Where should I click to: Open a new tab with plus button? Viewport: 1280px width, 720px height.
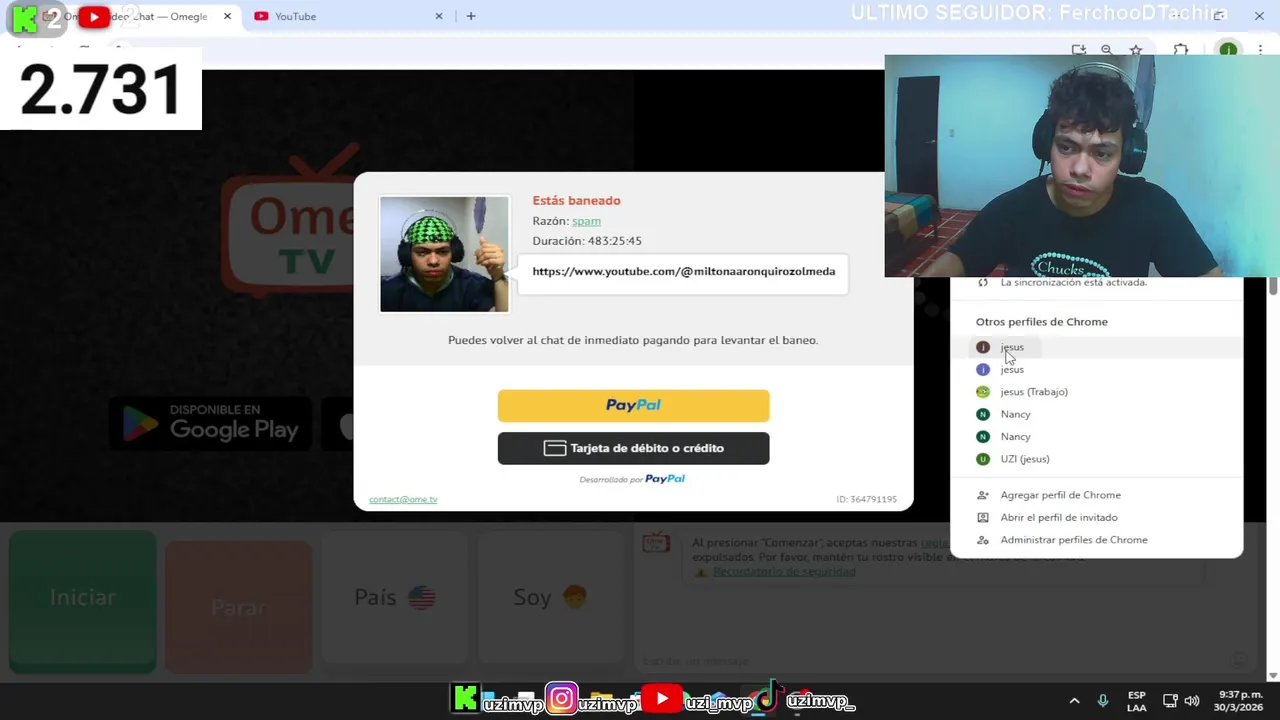471,16
